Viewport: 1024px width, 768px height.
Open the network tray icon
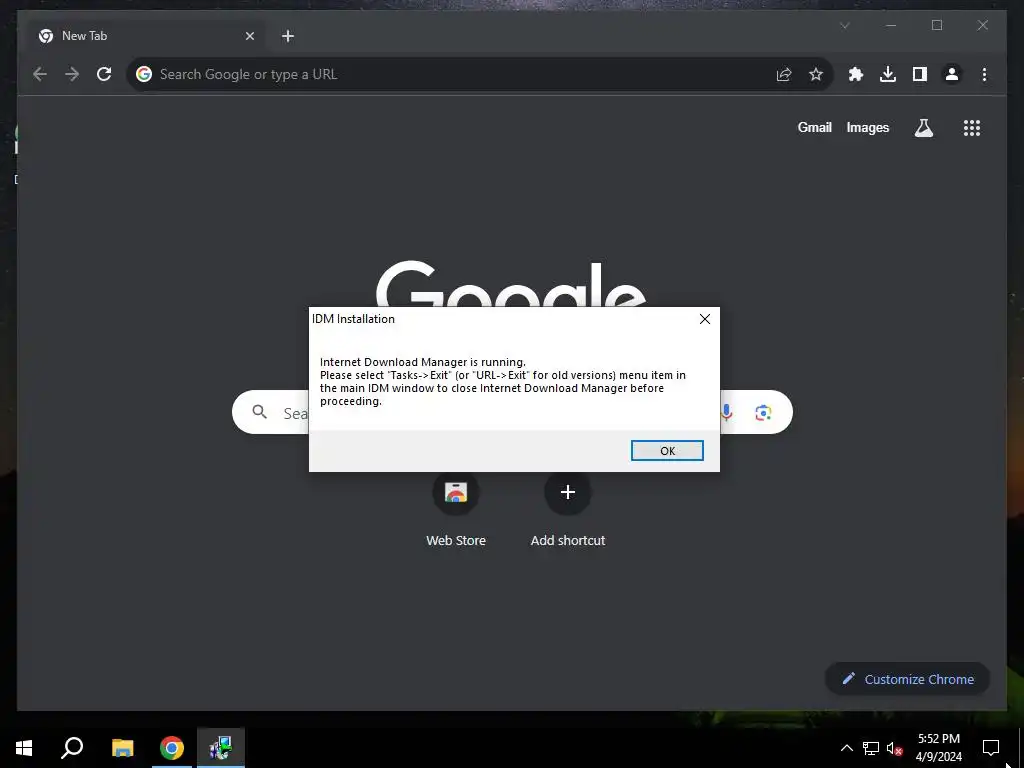[x=871, y=748]
